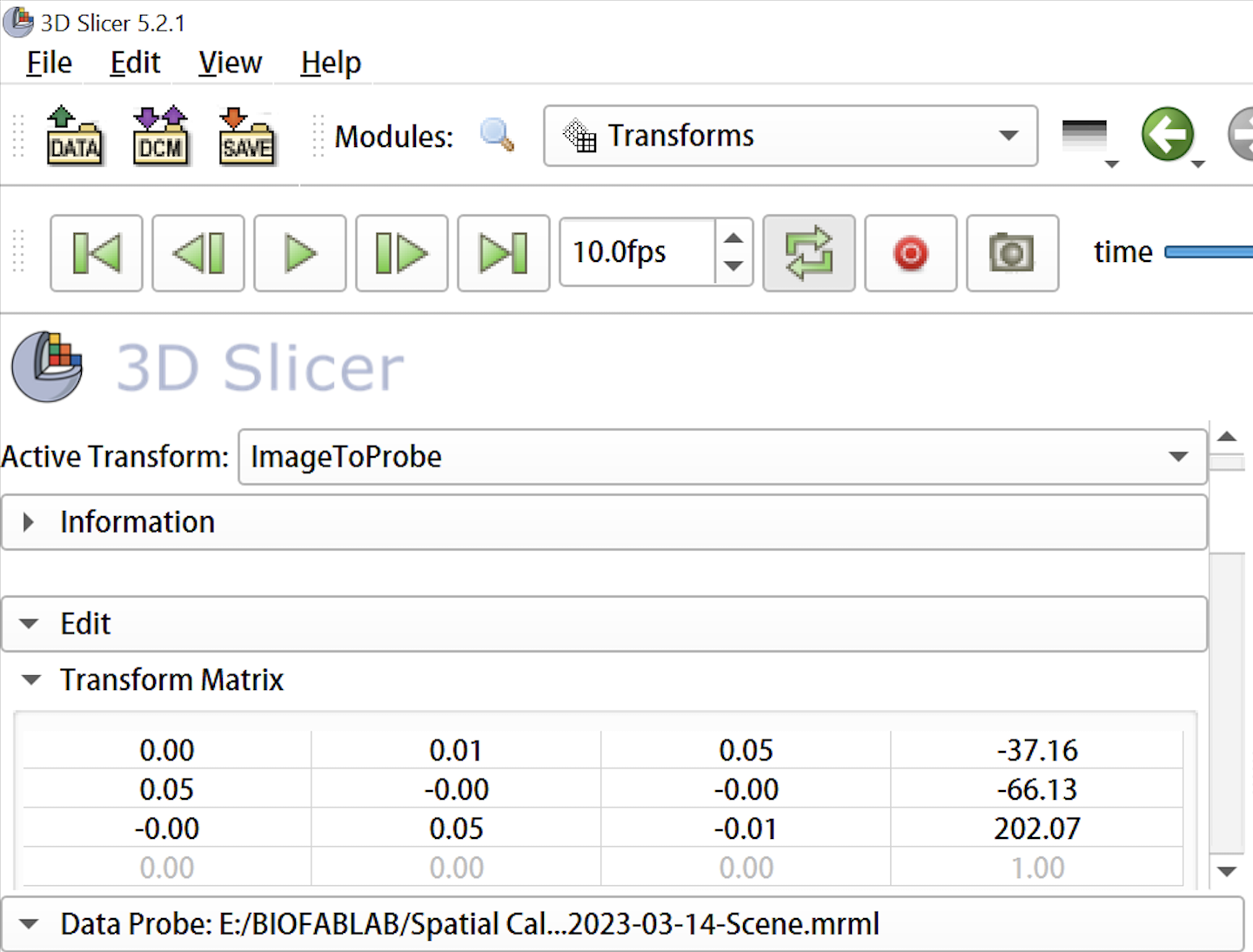Image resolution: width=1253 pixels, height=952 pixels.
Task: Click the snapshot camera icon
Action: tap(1013, 253)
